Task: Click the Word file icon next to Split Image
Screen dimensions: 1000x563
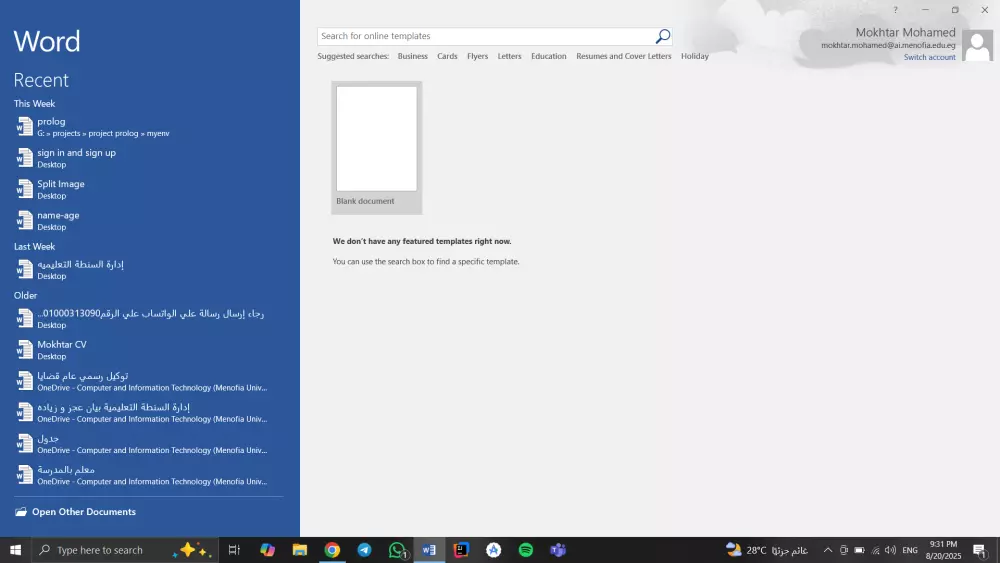Action: click(24, 189)
